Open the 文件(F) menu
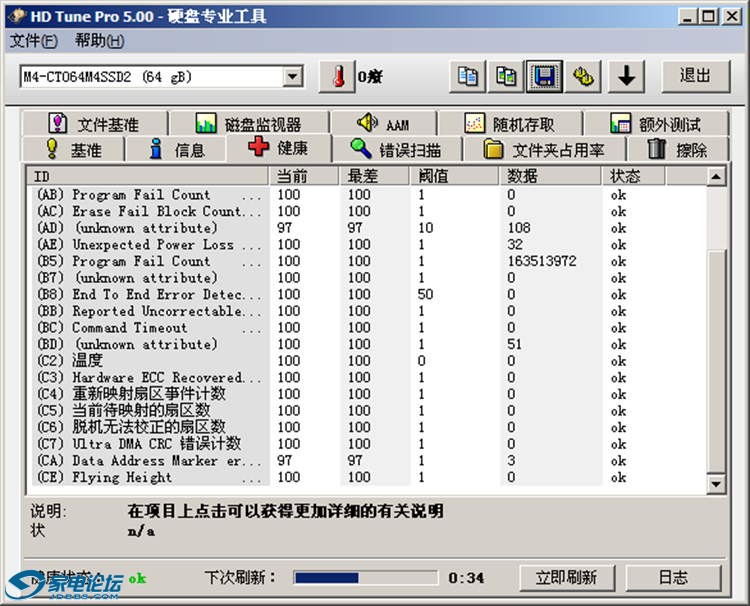Screen dimensions: 750x606 point(34,41)
